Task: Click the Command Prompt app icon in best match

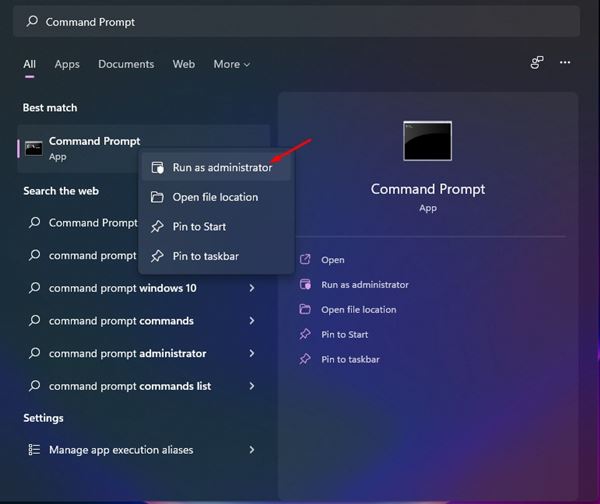Action: [34, 148]
